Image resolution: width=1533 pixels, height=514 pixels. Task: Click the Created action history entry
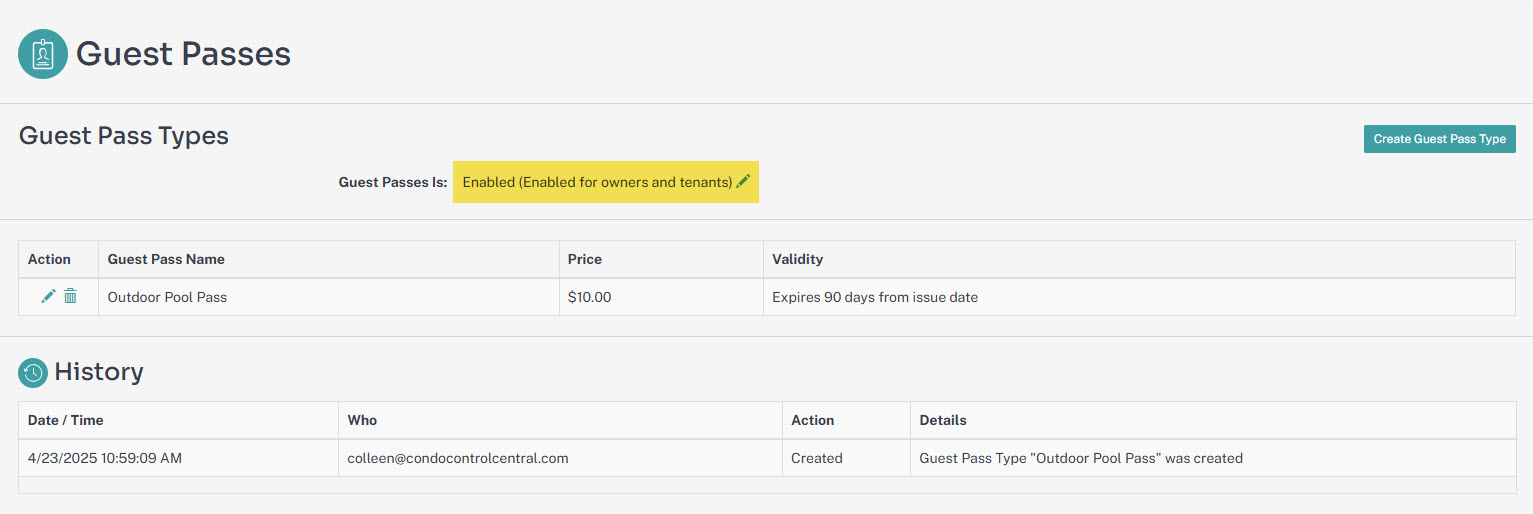tap(817, 458)
